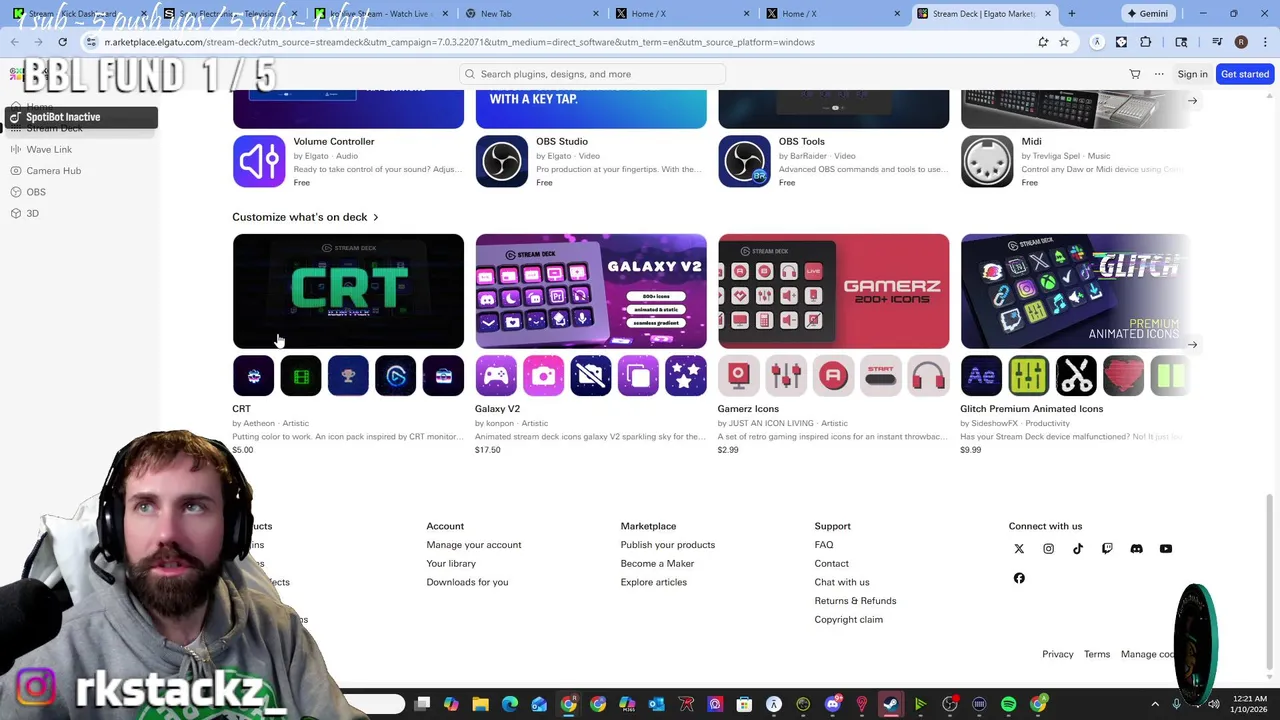
Task: Click the mixer sliders icon in Gamerz Icons
Action: pos(786,376)
